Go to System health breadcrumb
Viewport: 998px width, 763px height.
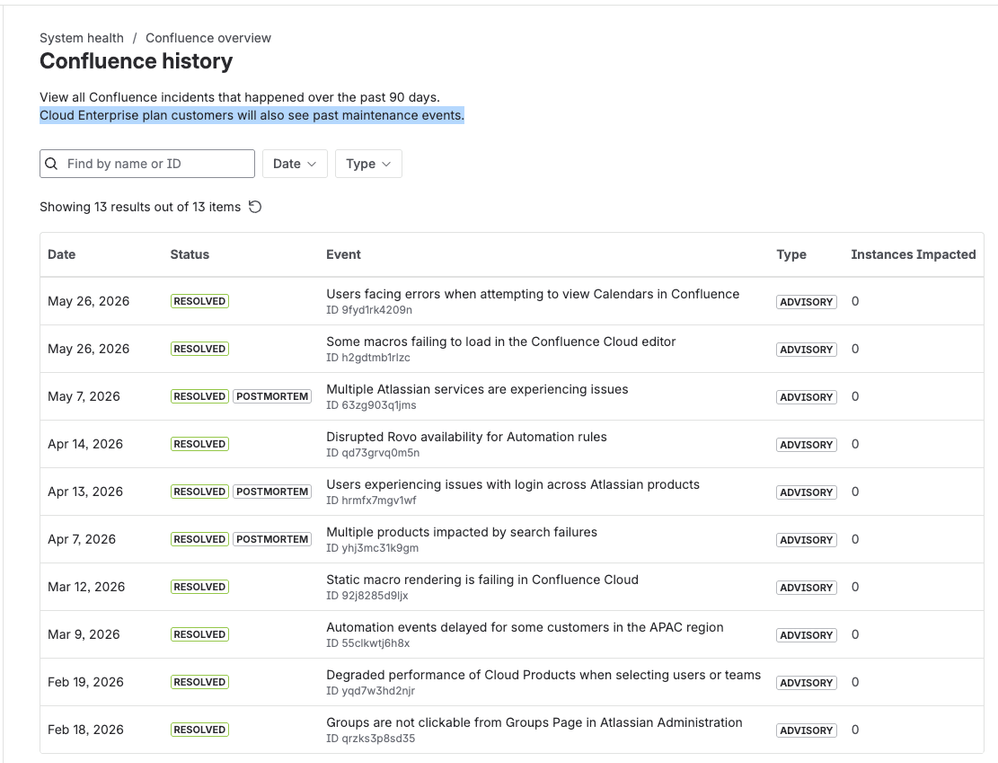(81, 38)
